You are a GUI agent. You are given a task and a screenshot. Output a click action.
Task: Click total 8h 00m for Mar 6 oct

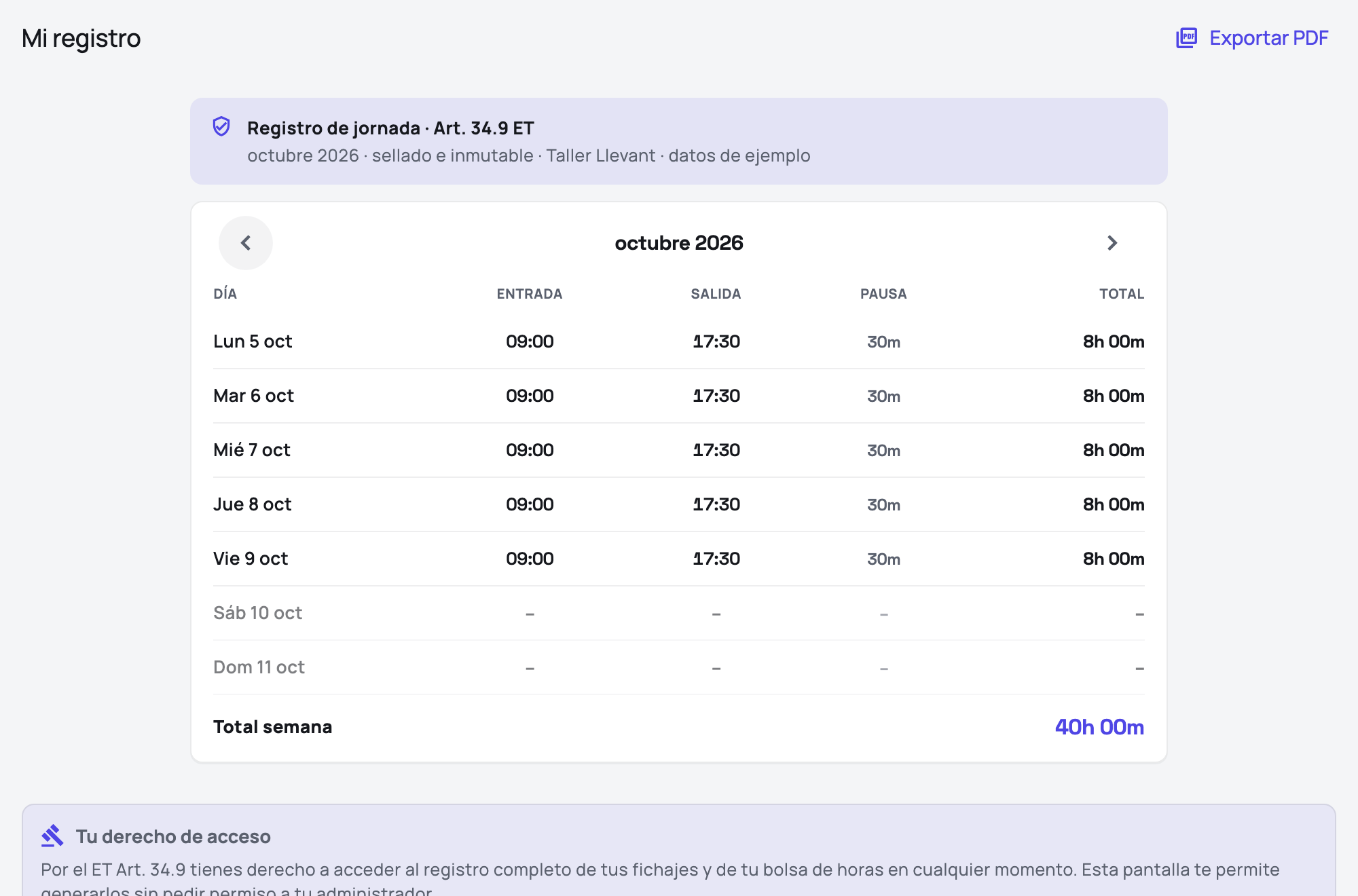[1114, 396]
